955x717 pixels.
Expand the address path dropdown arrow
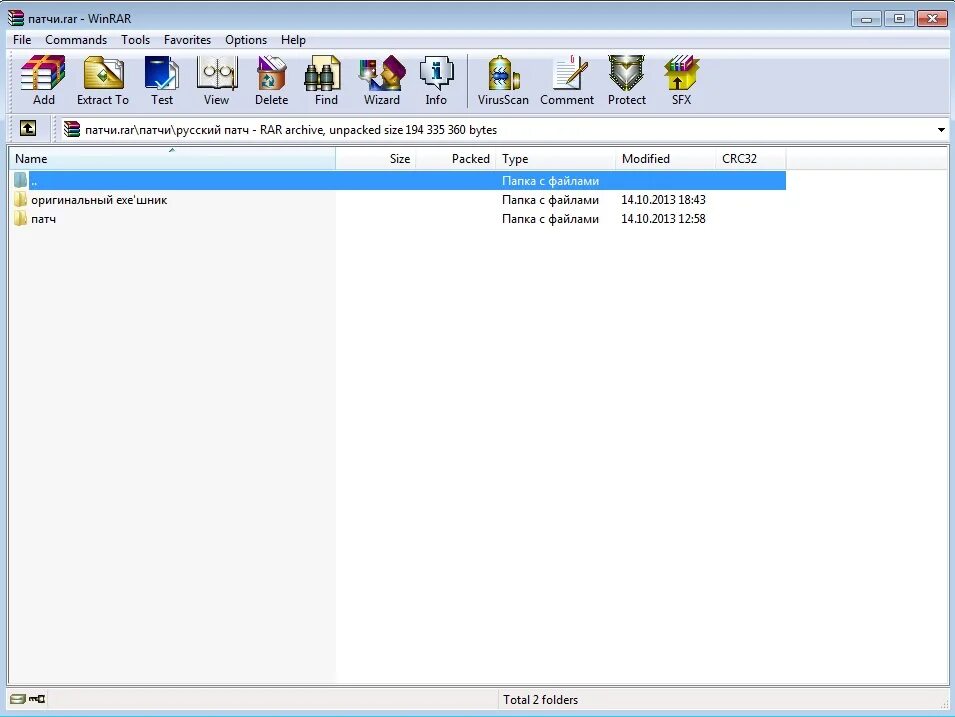[941, 130]
